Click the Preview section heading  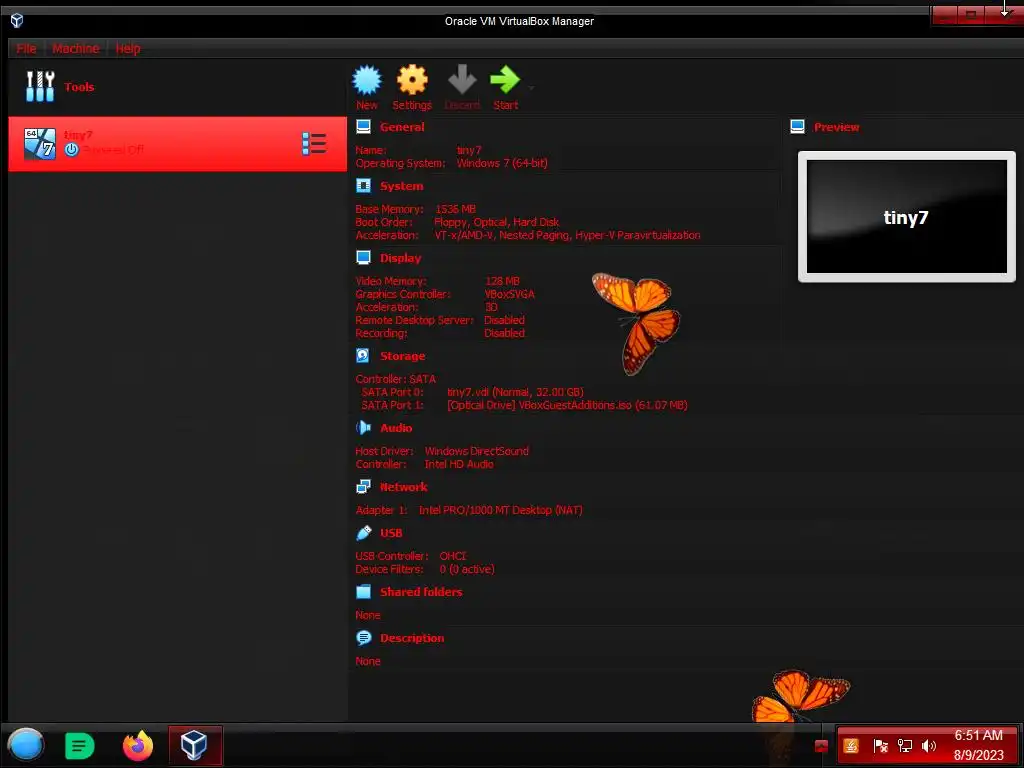tap(837, 127)
